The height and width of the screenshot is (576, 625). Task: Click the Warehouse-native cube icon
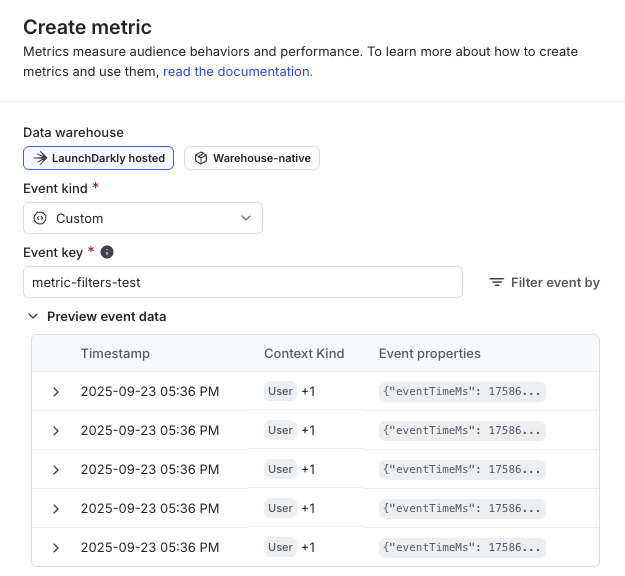pyautogui.click(x=200, y=158)
